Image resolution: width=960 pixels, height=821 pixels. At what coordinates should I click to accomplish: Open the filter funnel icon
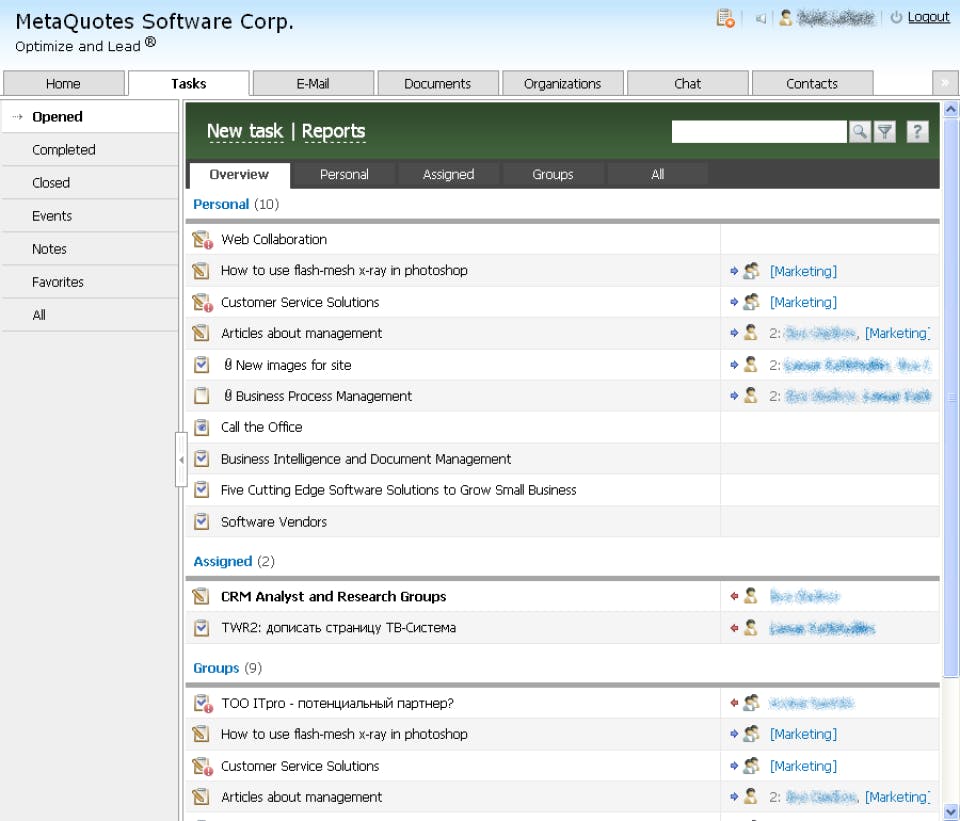[885, 132]
